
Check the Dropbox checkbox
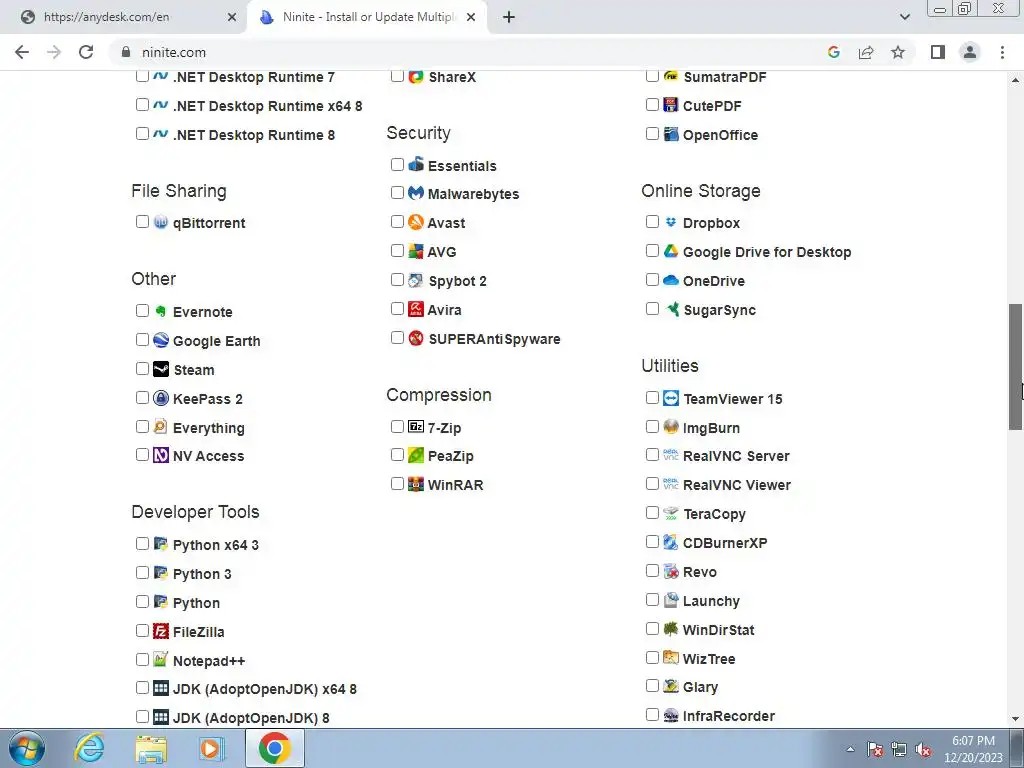point(652,221)
